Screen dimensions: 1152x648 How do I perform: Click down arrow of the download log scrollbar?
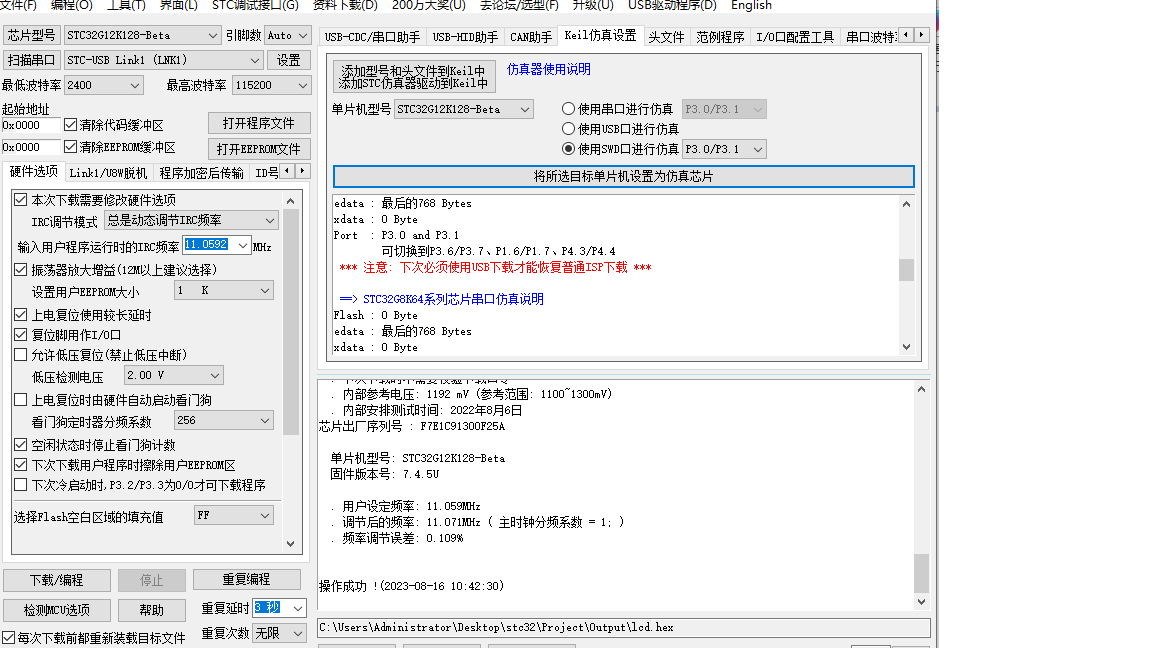(921, 602)
